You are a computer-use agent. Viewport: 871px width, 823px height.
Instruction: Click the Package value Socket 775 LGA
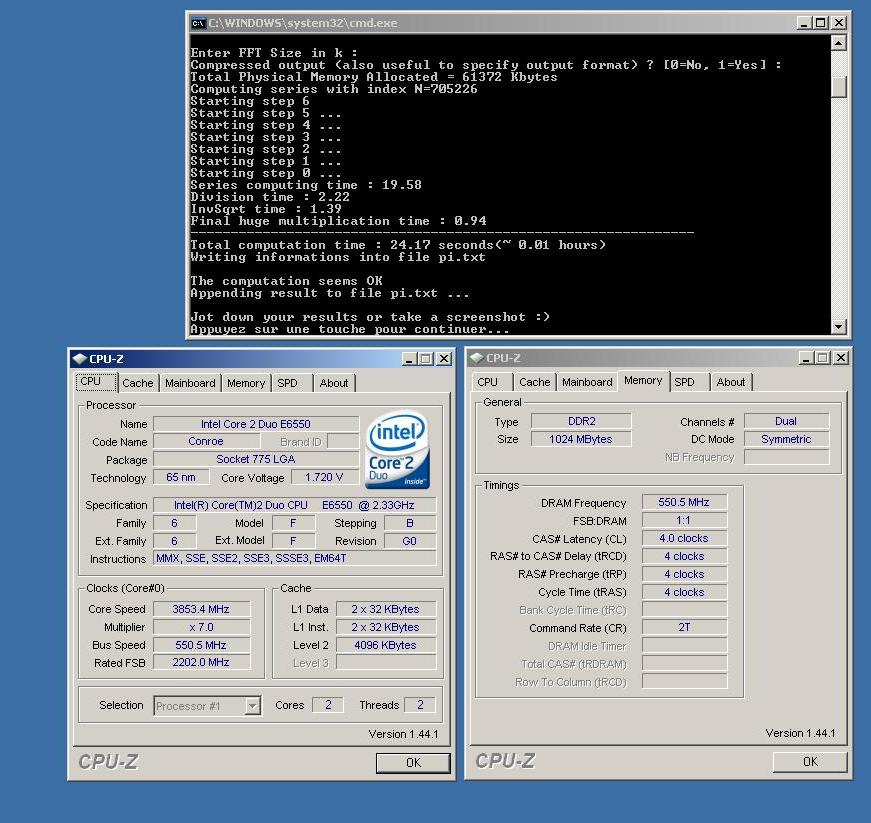pos(256,459)
